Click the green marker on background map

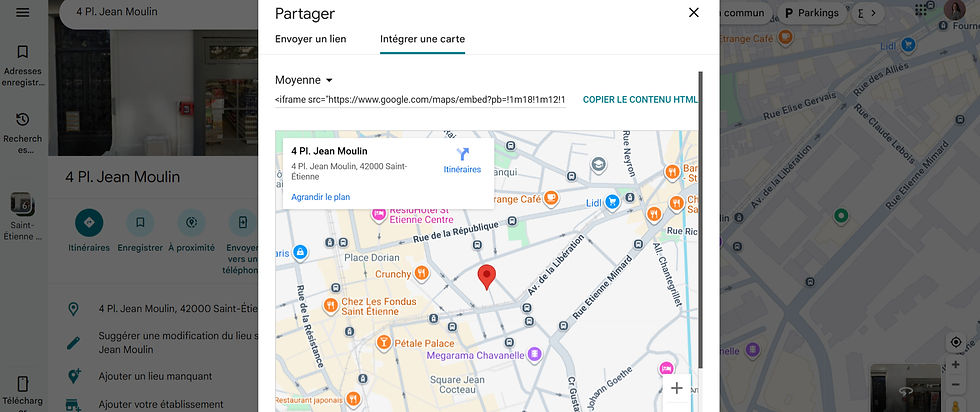point(841,216)
